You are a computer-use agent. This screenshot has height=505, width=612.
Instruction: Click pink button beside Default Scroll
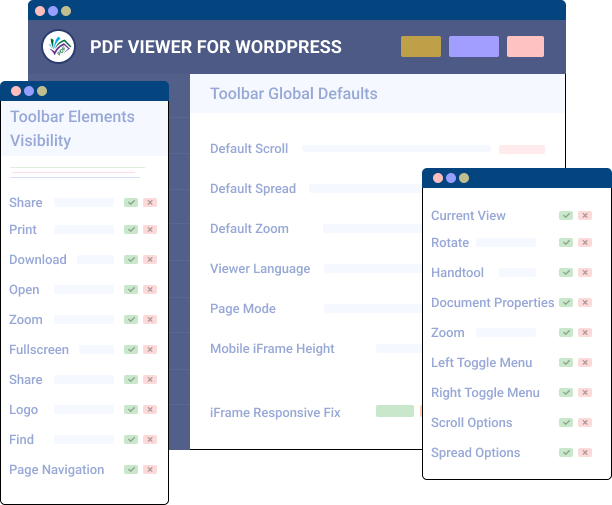[522, 149]
